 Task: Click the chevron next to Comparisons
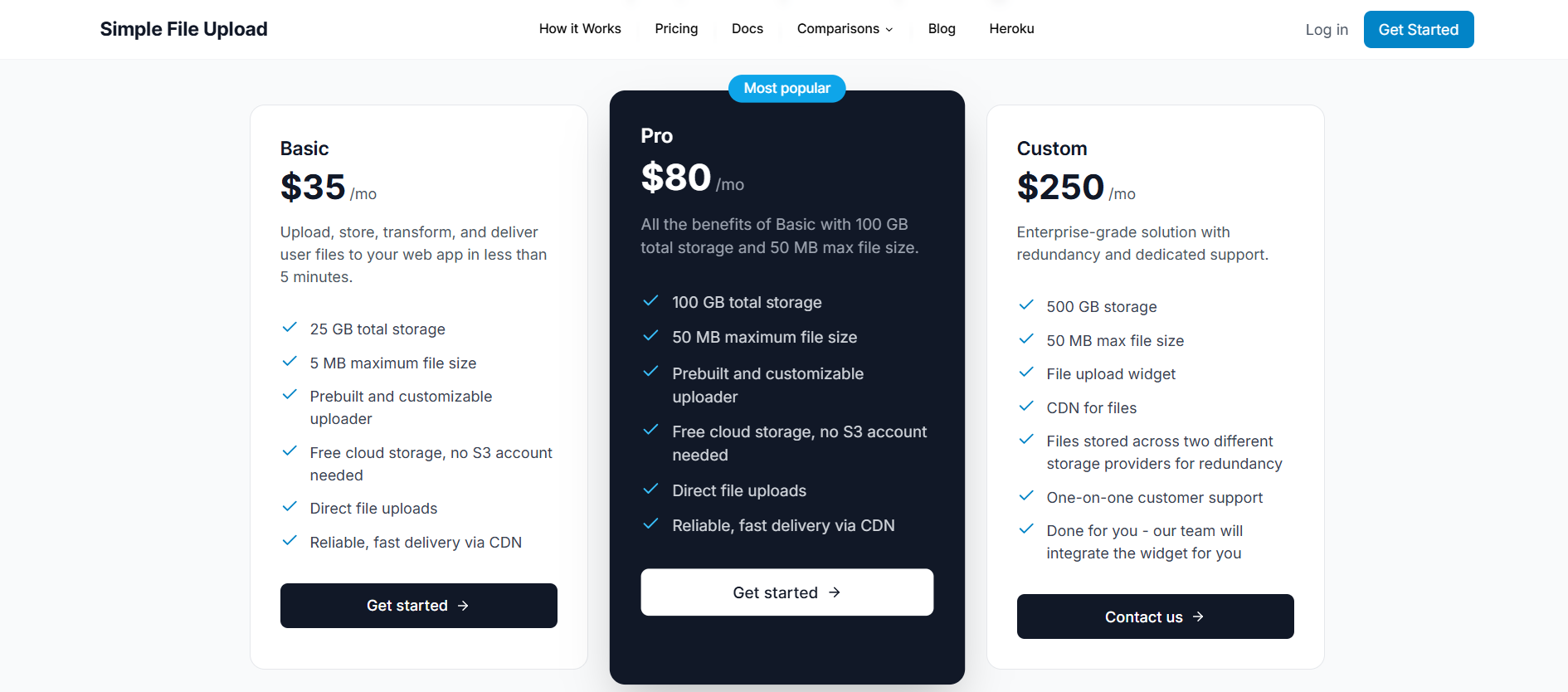click(889, 30)
